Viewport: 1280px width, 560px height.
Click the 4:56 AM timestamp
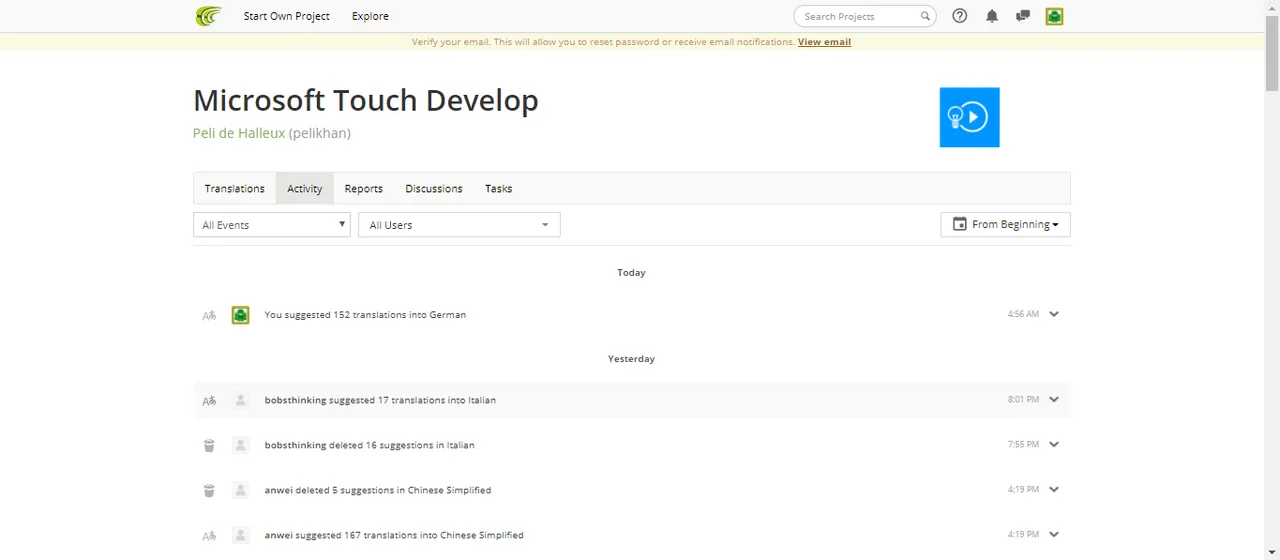click(1023, 314)
